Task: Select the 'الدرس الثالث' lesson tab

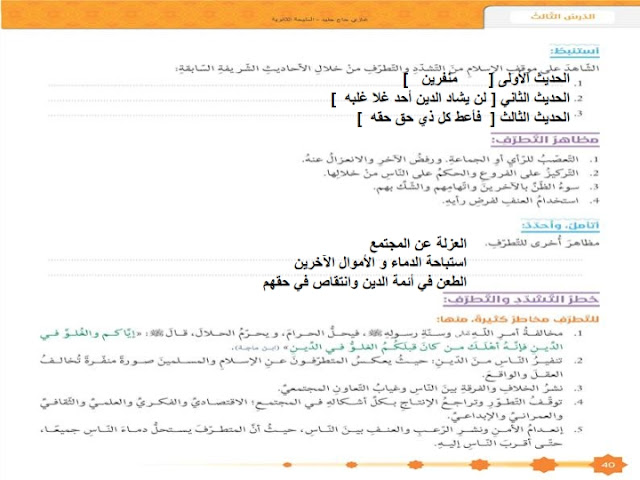Action: (562, 17)
